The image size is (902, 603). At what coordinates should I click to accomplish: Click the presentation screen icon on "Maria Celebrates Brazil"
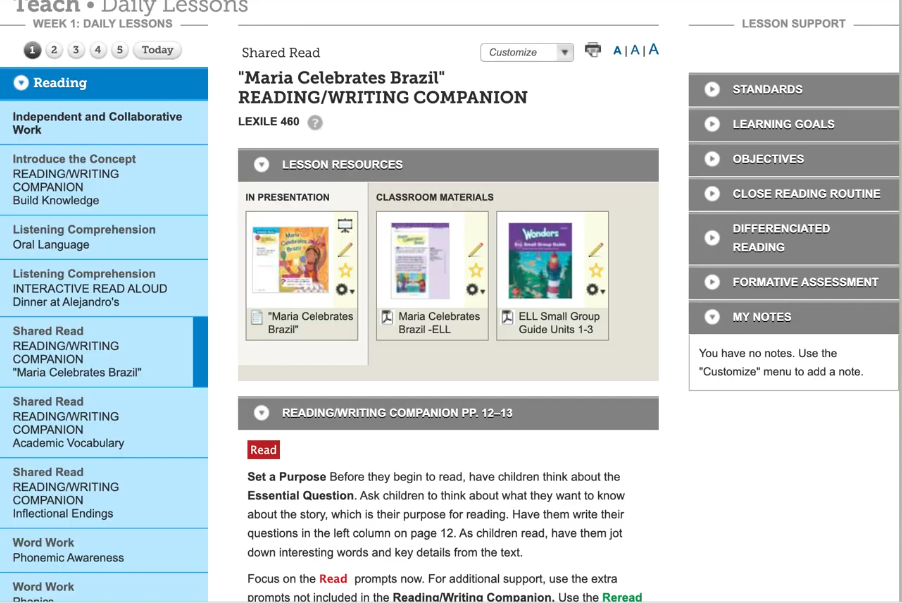(x=344, y=226)
